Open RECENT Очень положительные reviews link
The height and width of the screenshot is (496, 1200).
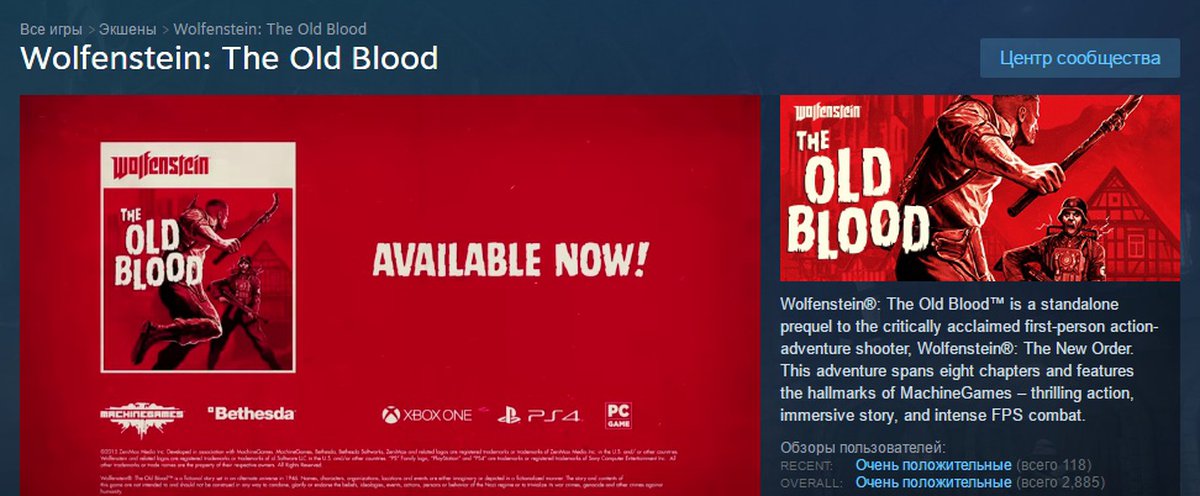click(933, 465)
